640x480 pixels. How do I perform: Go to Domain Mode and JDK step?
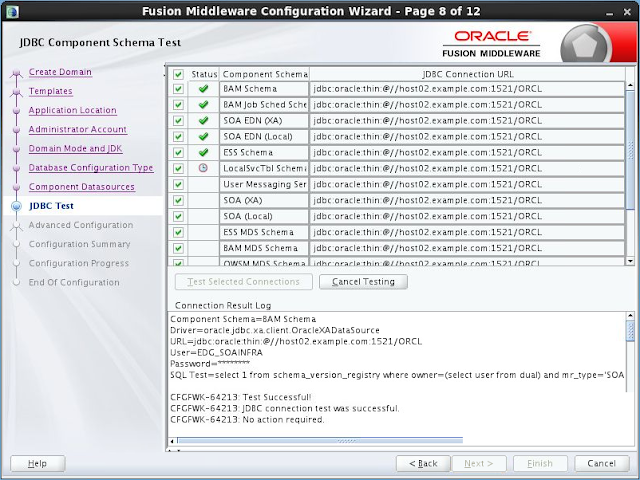point(76,149)
